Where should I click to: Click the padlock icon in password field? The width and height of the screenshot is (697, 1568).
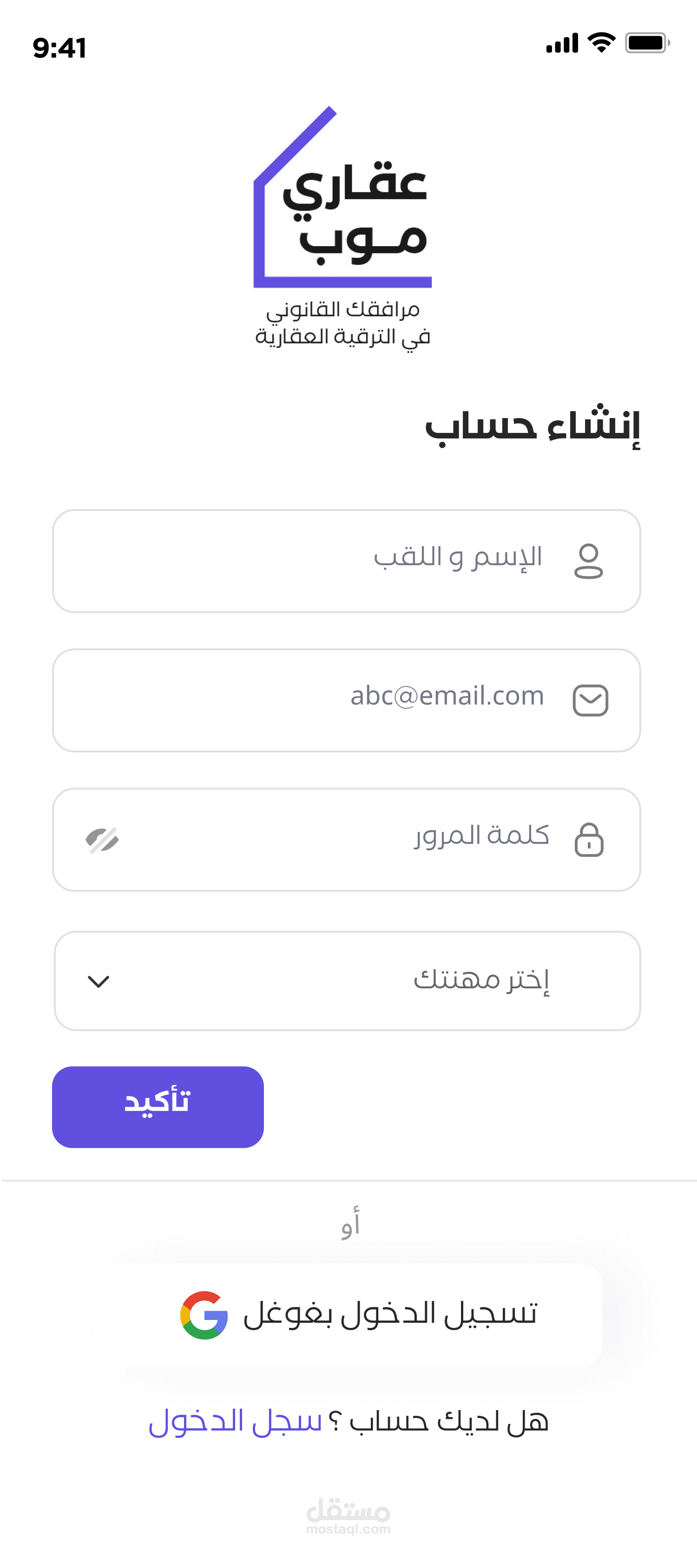point(589,840)
